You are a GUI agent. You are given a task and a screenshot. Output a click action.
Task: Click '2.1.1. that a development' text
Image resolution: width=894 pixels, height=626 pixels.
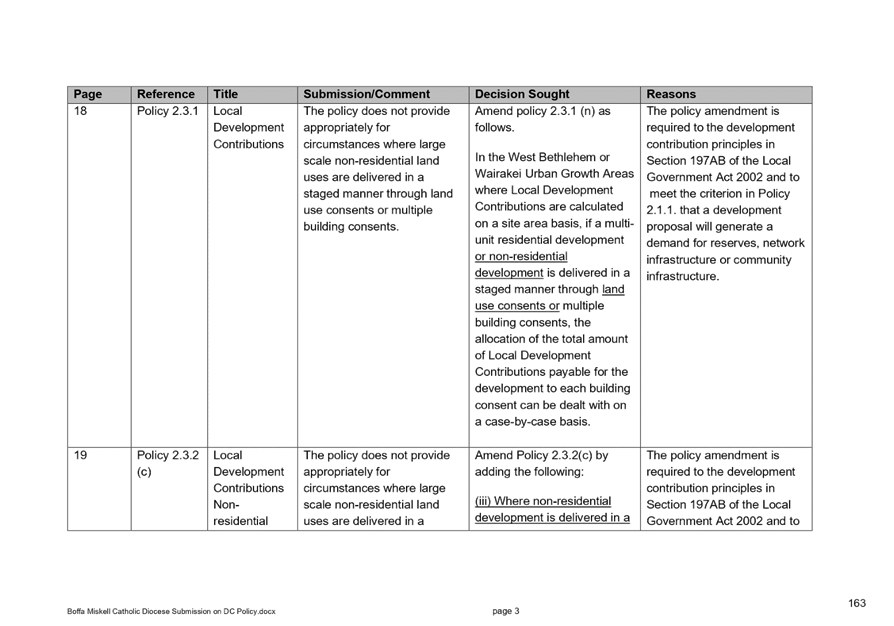coord(713,210)
